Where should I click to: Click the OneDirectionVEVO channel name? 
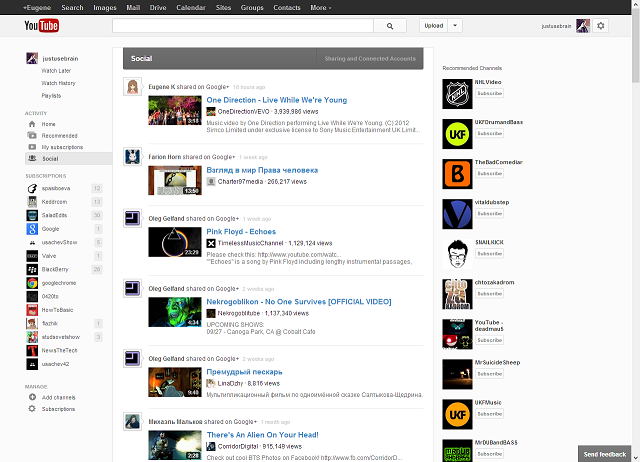(x=243, y=111)
